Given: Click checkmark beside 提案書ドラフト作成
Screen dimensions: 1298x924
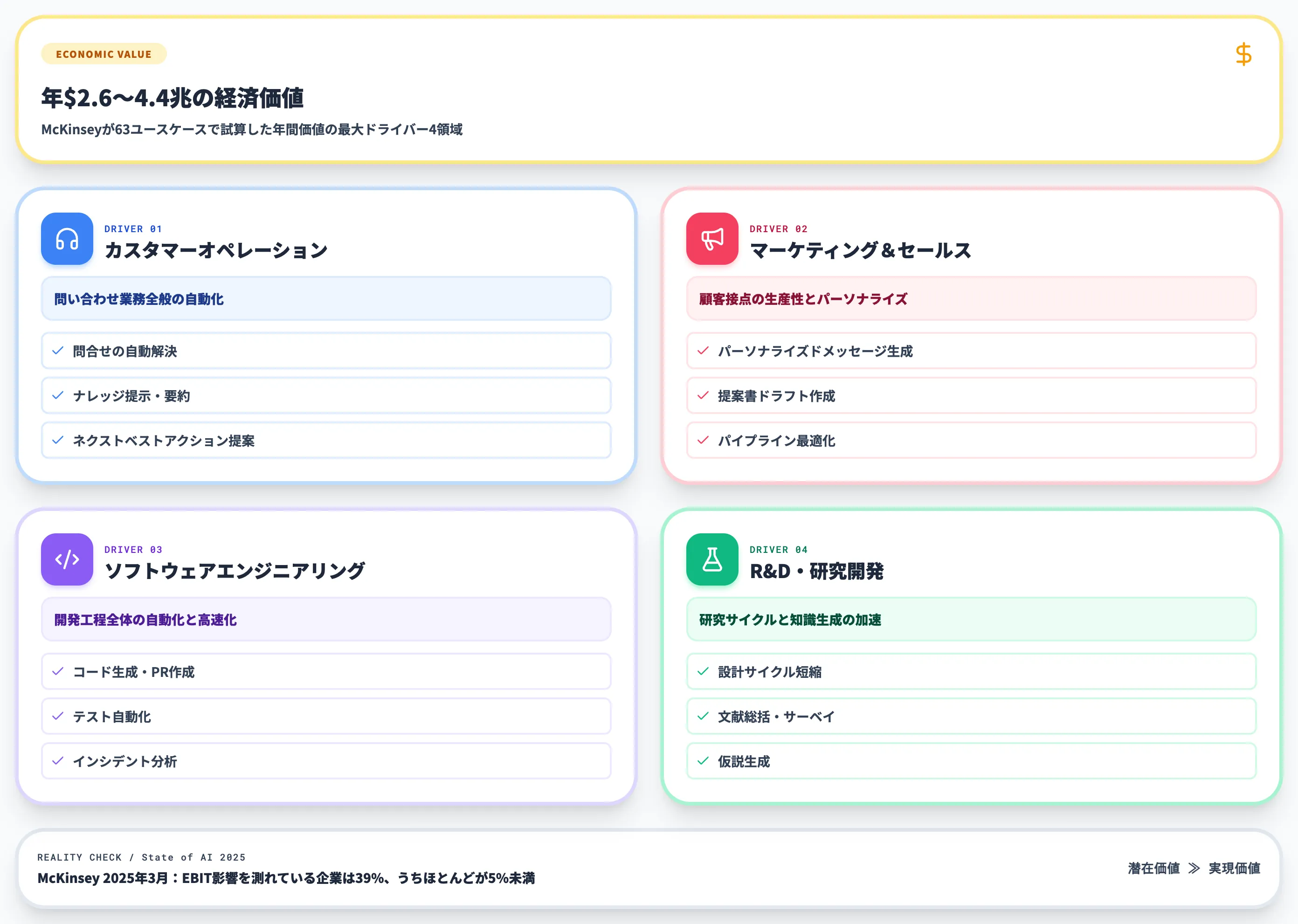Looking at the screenshot, I should (x=703, y=395).
